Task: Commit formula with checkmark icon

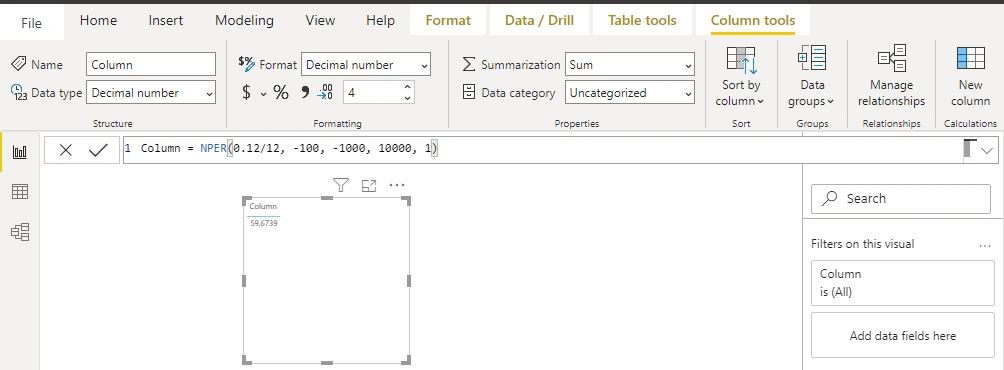Action: (x=98, y=150)
